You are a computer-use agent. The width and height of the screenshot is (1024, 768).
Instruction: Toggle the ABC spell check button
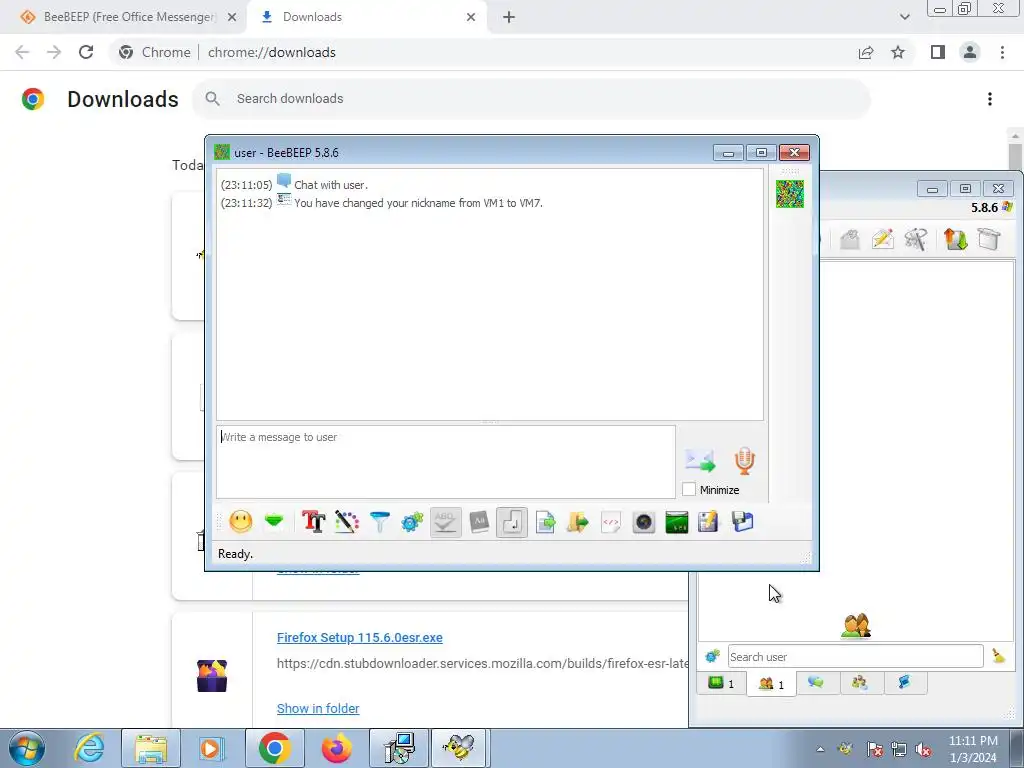445,522
